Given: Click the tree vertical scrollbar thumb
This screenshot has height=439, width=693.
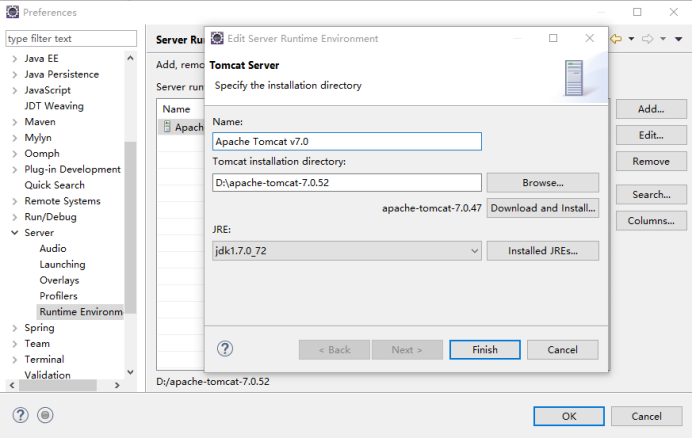Looking at the screenshot, I should point(130,228).
